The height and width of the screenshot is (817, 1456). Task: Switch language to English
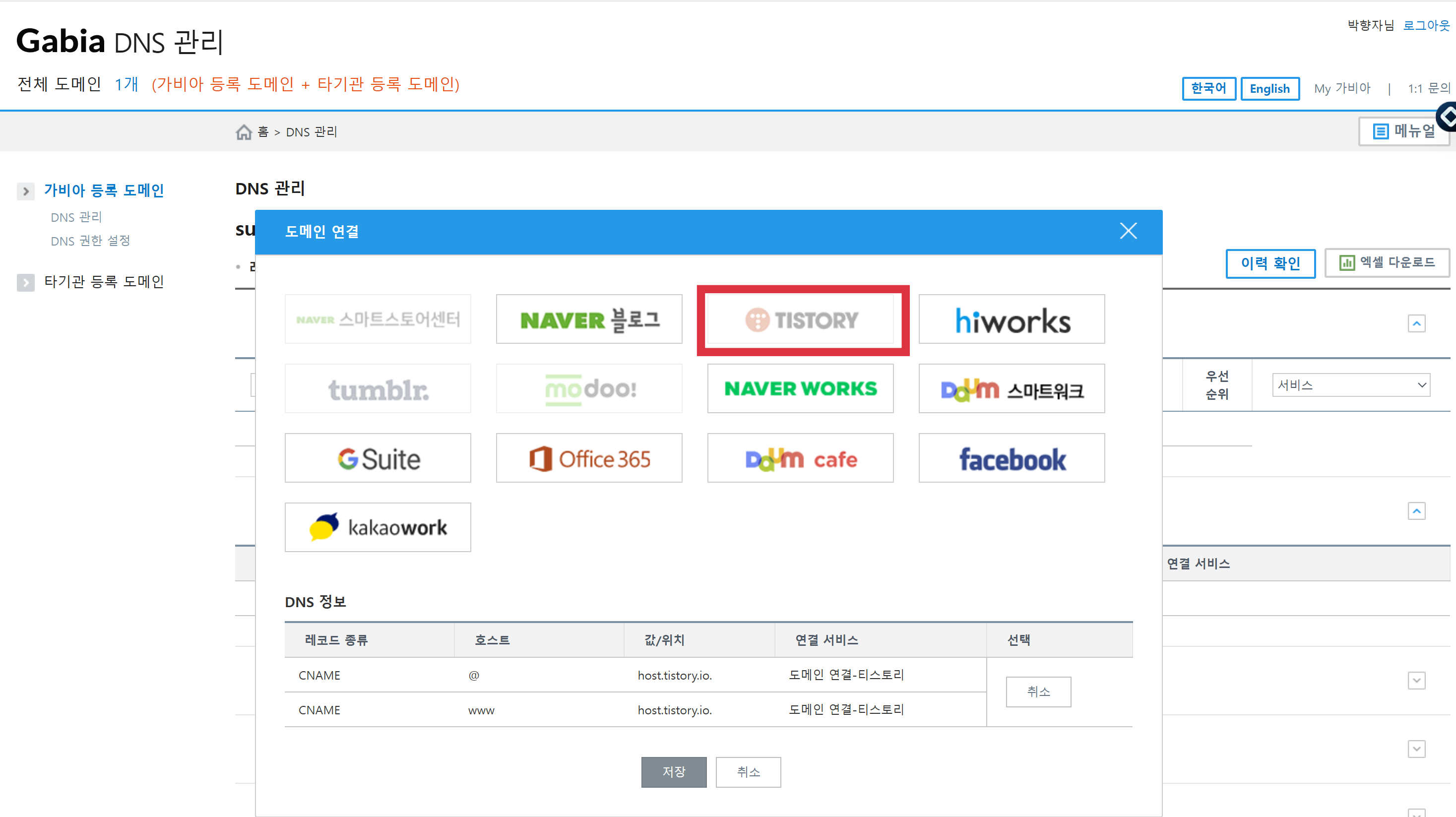(x=1269, y=89)
